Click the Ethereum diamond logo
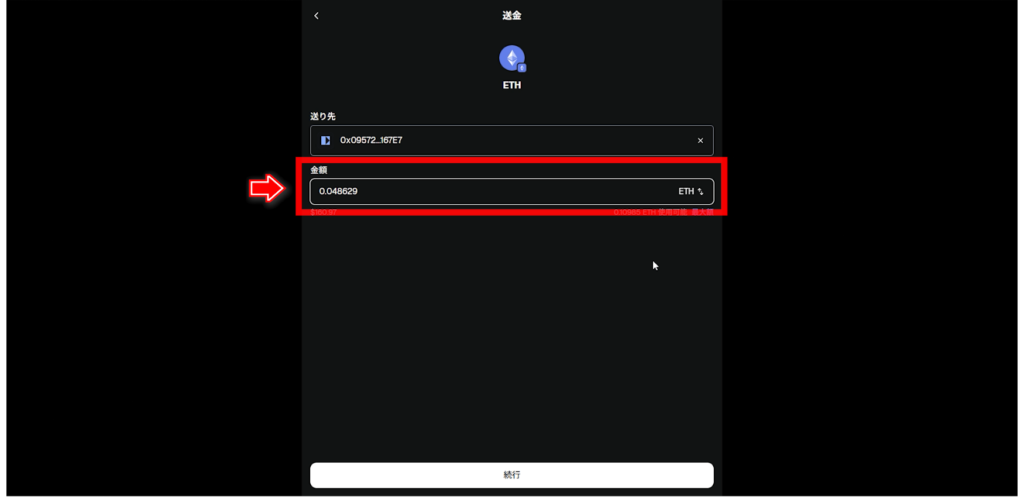This screenshot has width=1024, height=503. (511, 57)
